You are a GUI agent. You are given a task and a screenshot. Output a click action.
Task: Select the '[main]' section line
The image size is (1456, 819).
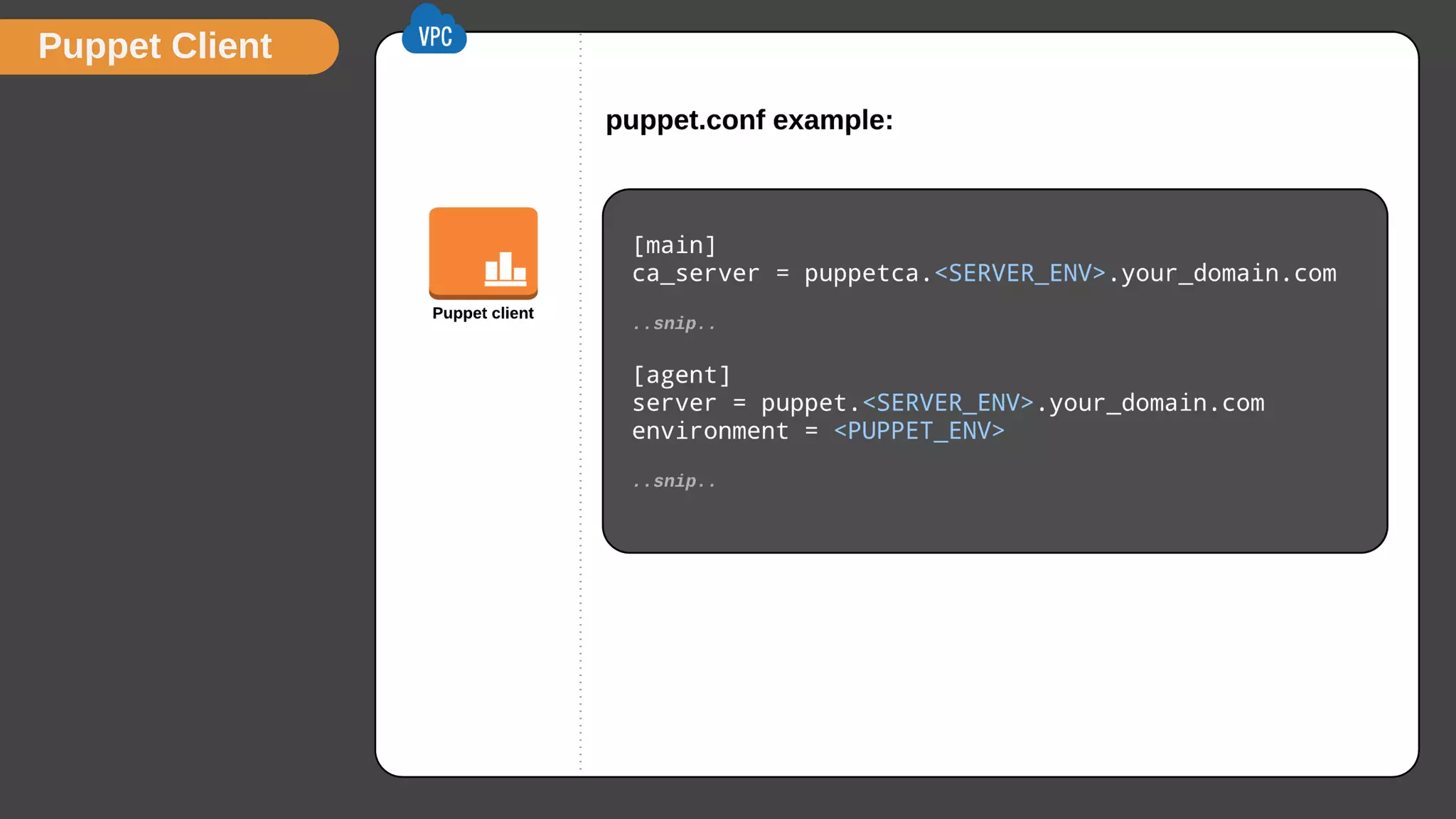coord(674,245)
